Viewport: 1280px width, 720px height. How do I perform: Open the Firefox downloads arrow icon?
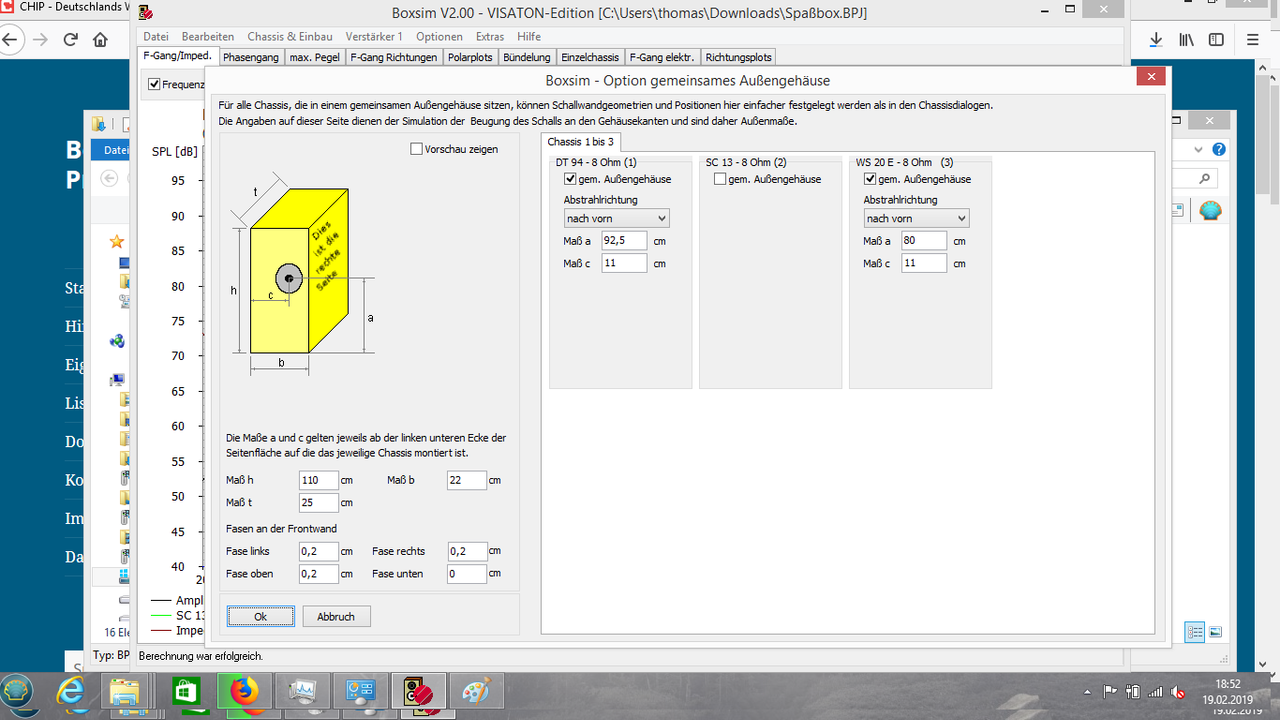pyautogui.click(x=1156, y=40)
